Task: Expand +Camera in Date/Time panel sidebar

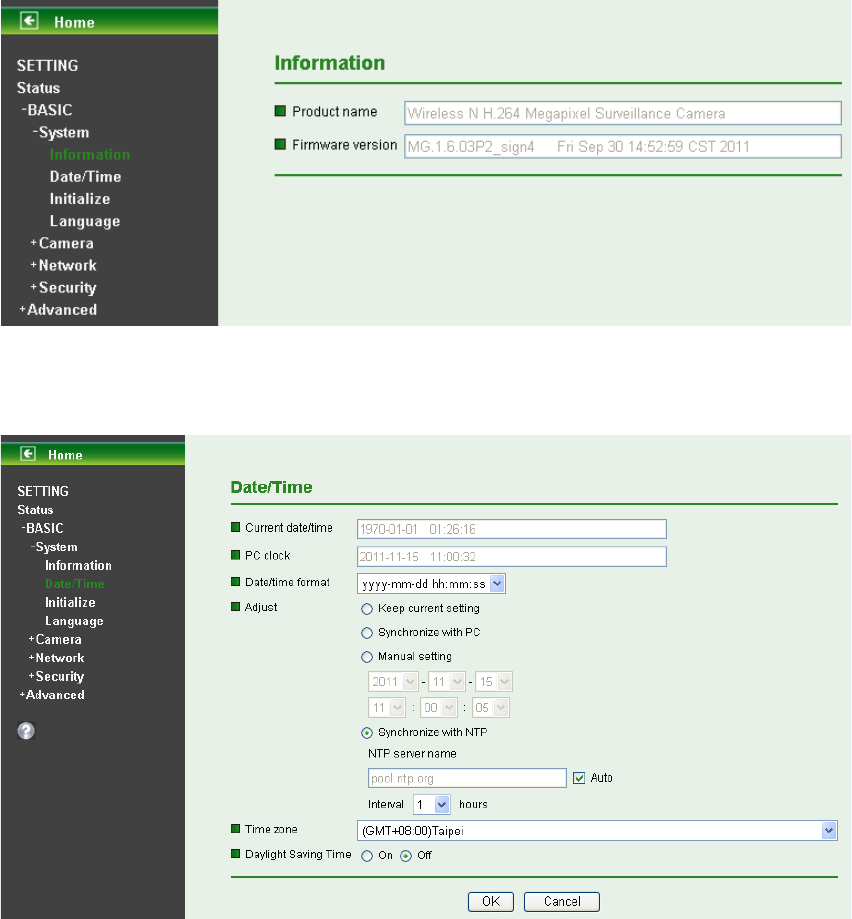Action: tap(55, 639)
